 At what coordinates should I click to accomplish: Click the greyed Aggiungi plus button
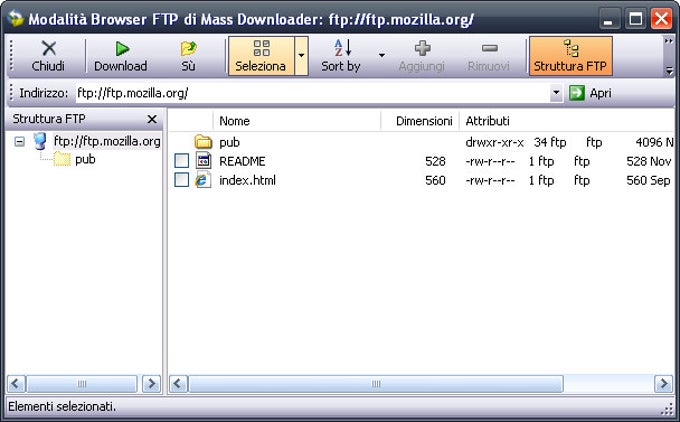tap(422, 56)
